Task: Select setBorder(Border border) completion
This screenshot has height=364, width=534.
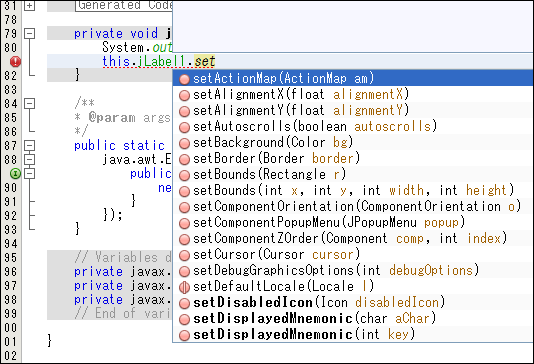Action: click(x=353, y=158)
